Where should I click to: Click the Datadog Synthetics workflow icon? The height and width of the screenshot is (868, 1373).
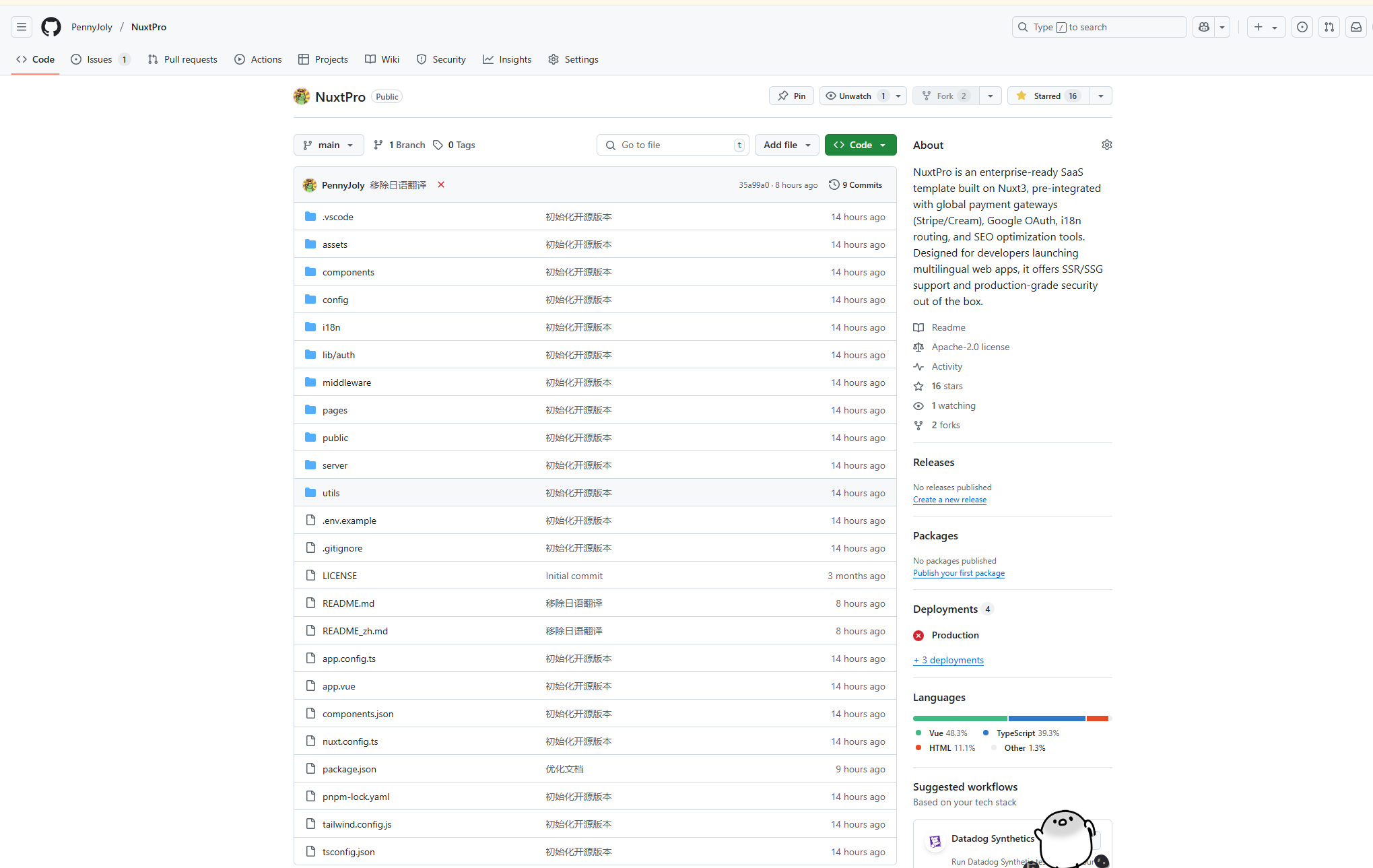935,840
